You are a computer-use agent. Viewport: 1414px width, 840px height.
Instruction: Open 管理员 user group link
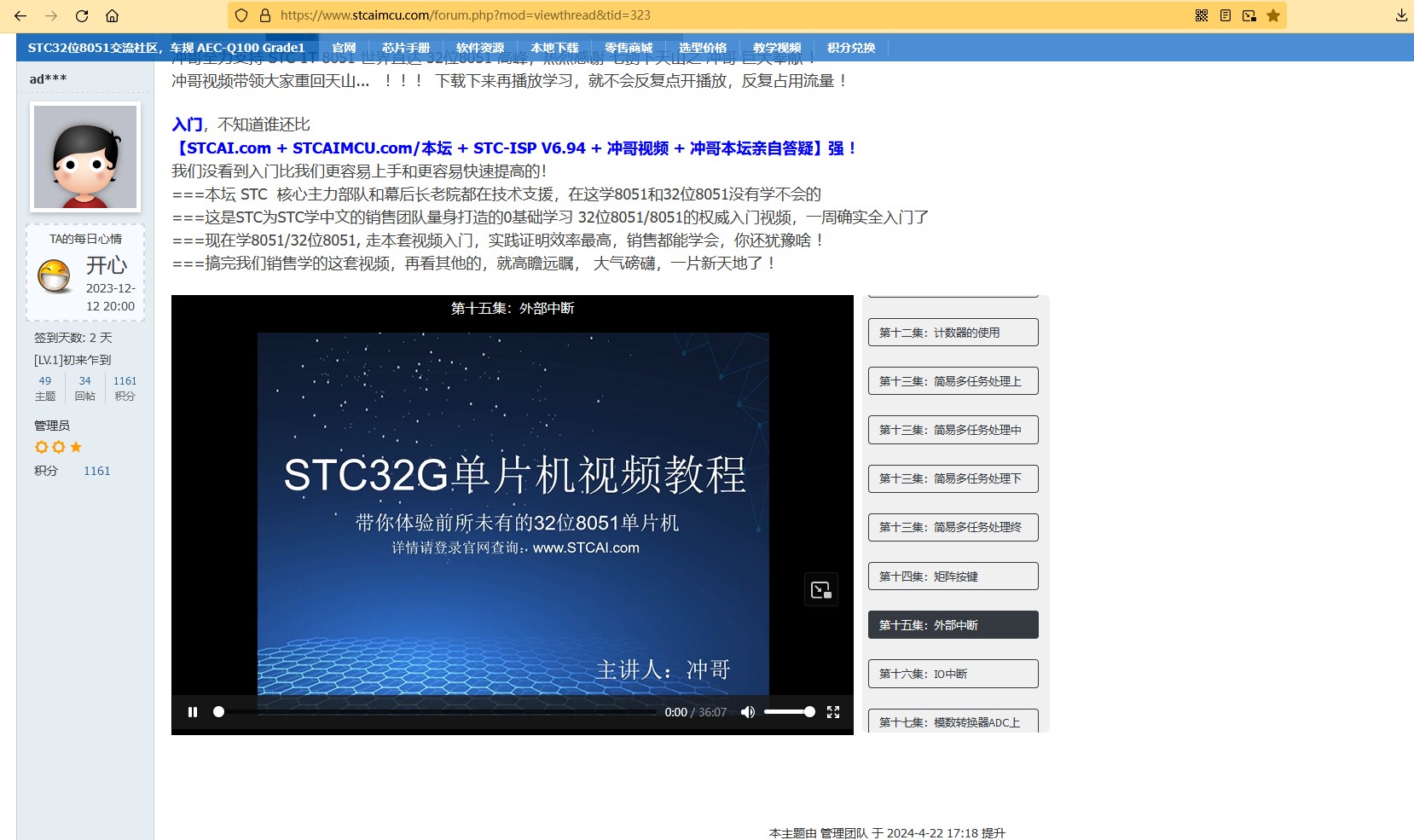(x=52, y=426)
